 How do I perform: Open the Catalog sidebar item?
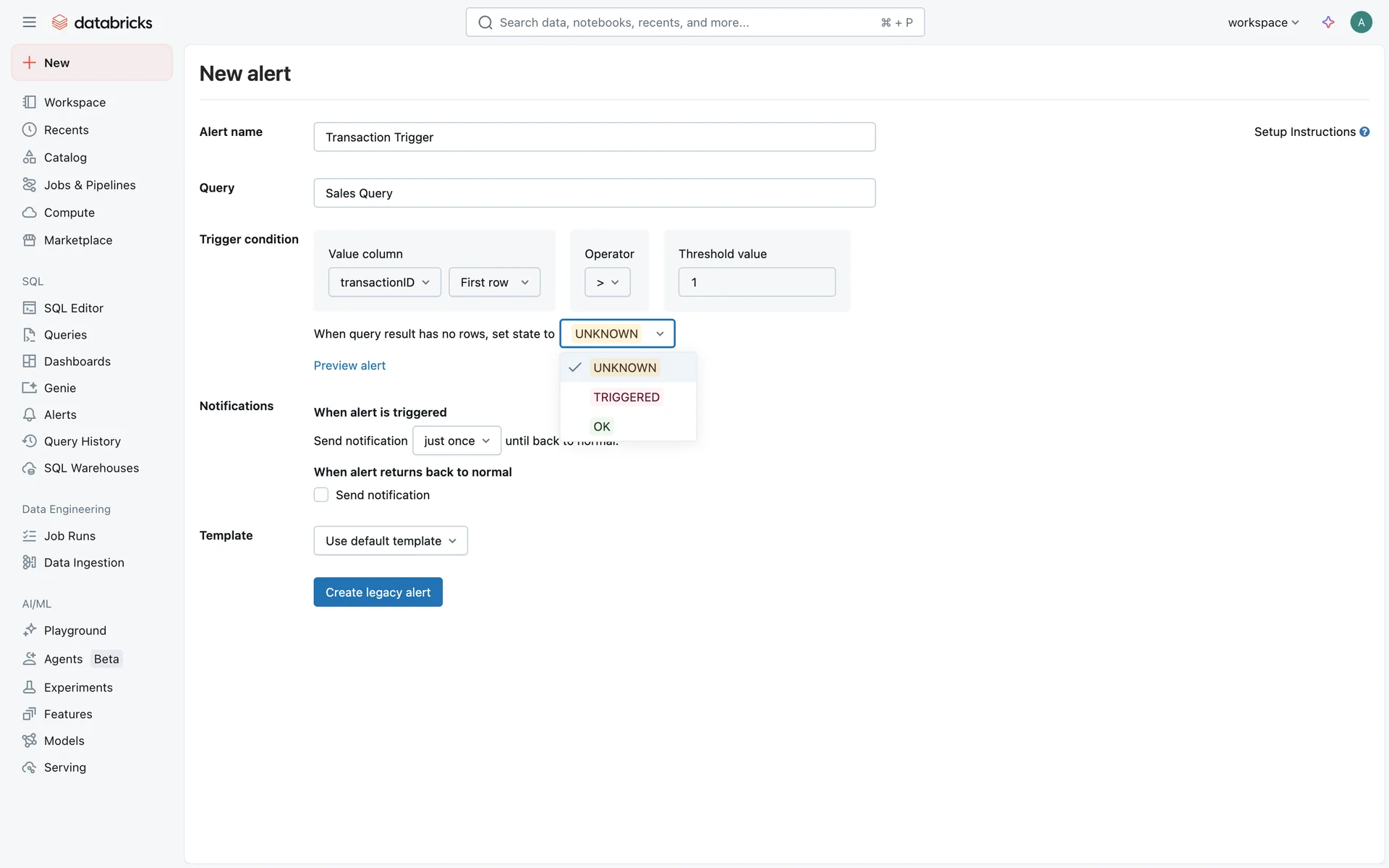coord(65,158)
